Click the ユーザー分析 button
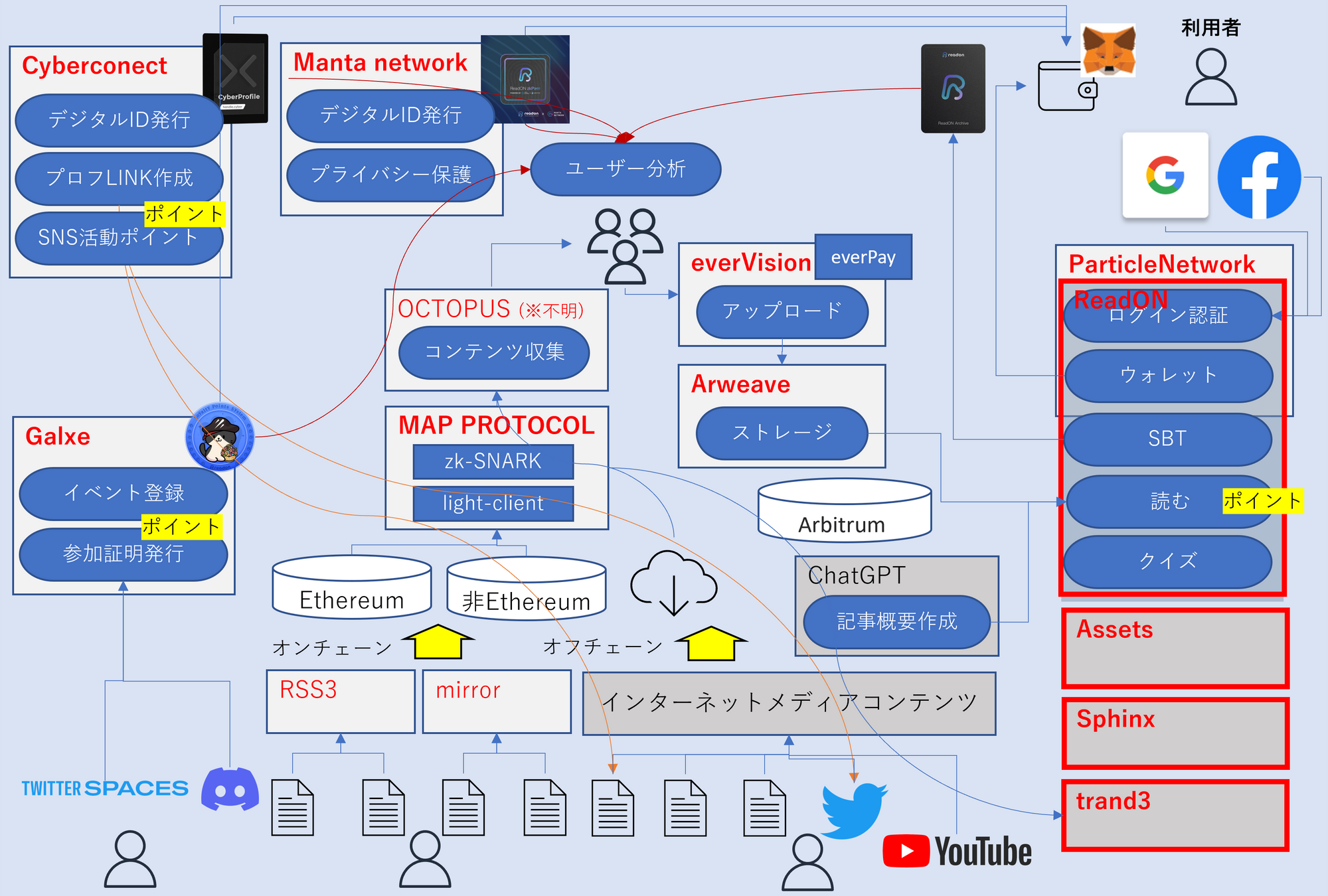The image size is (1328, 896). click(x=625, y=169)
